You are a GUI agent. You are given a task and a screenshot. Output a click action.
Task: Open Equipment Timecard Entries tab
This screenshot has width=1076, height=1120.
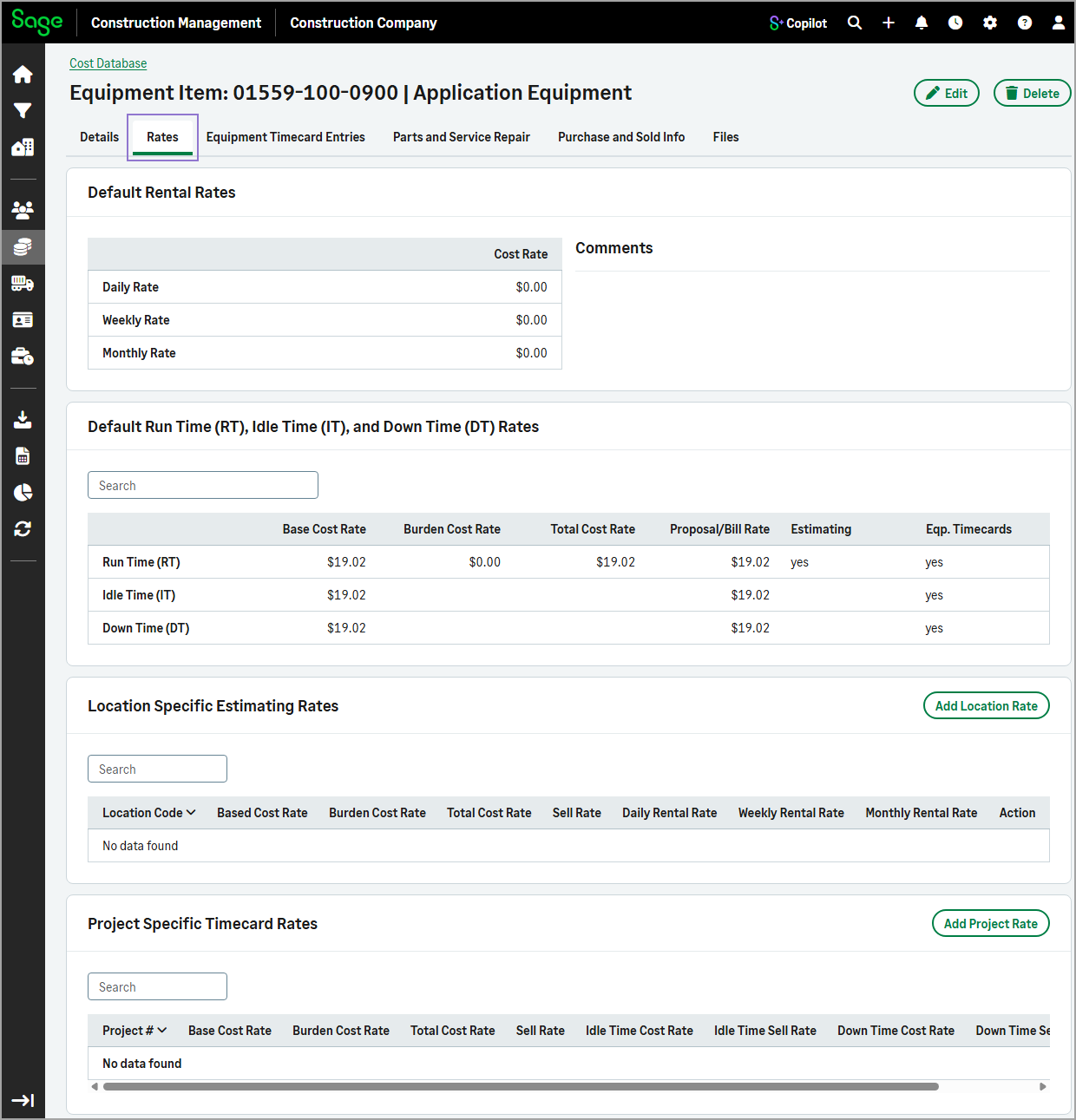pyautogui.click(x=285, y=137)
